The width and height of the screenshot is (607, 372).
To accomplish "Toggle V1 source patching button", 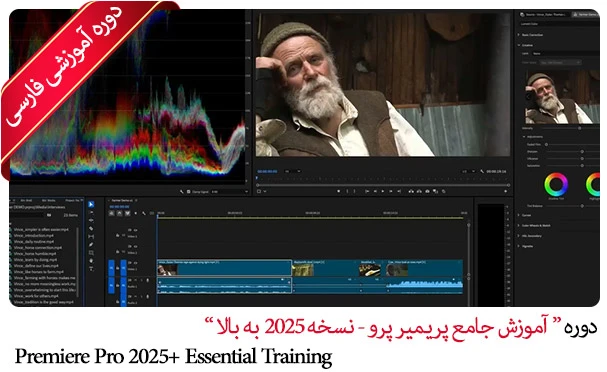I will [x=111, y=268].
